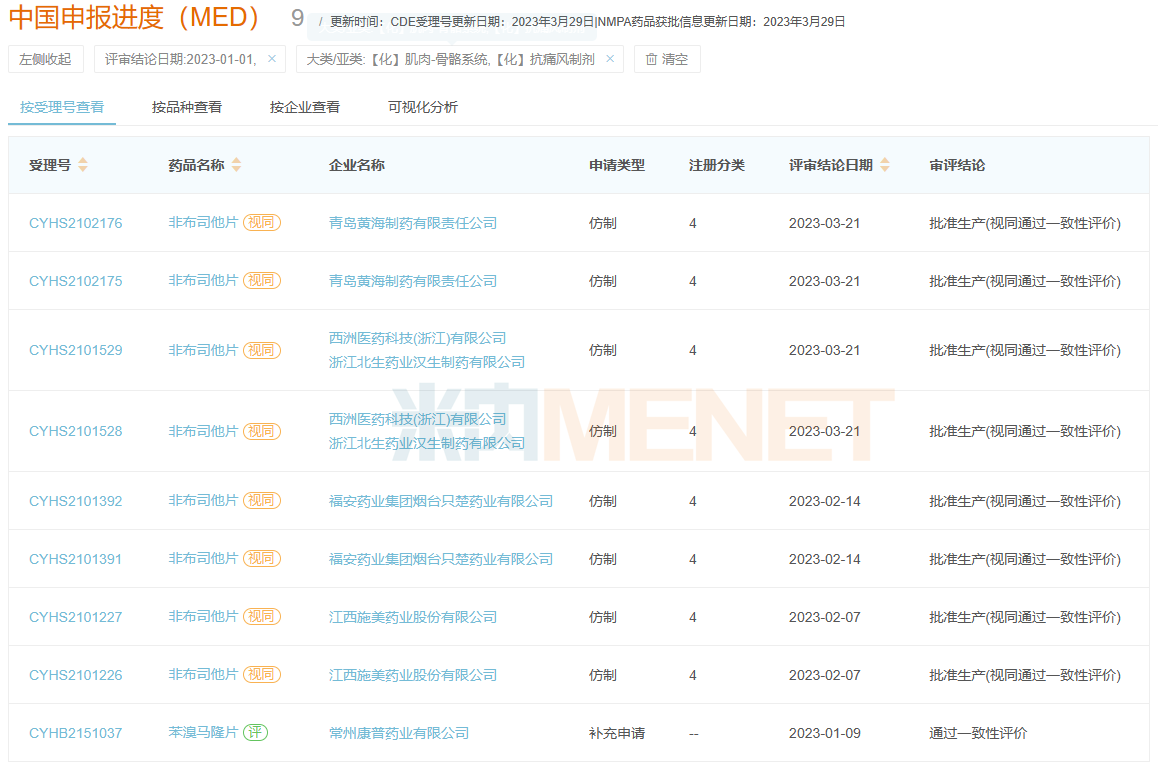Screen dimensions: 1158x764
Task: Open the 苯溴马隆片 drug link
Action: (203, 732)
